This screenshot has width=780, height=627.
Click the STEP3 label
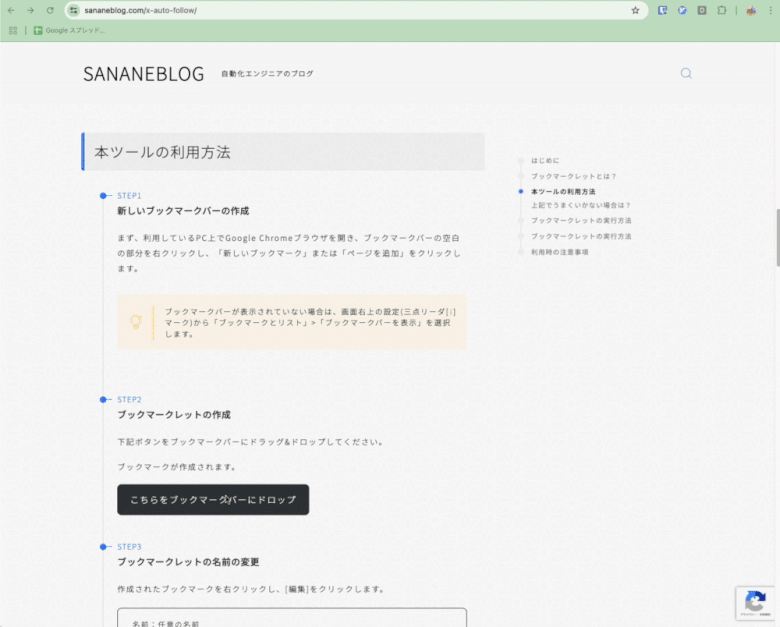pyautogui.click(x=129, y=547)
